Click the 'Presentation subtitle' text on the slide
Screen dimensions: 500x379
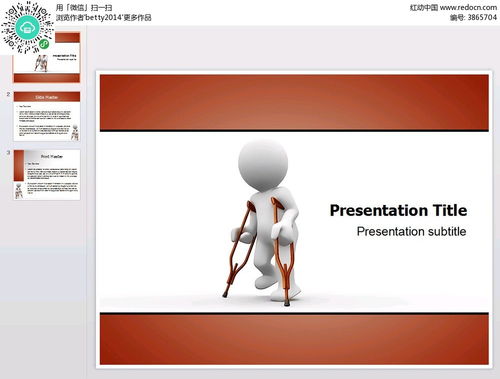click(x=411, y=231)
